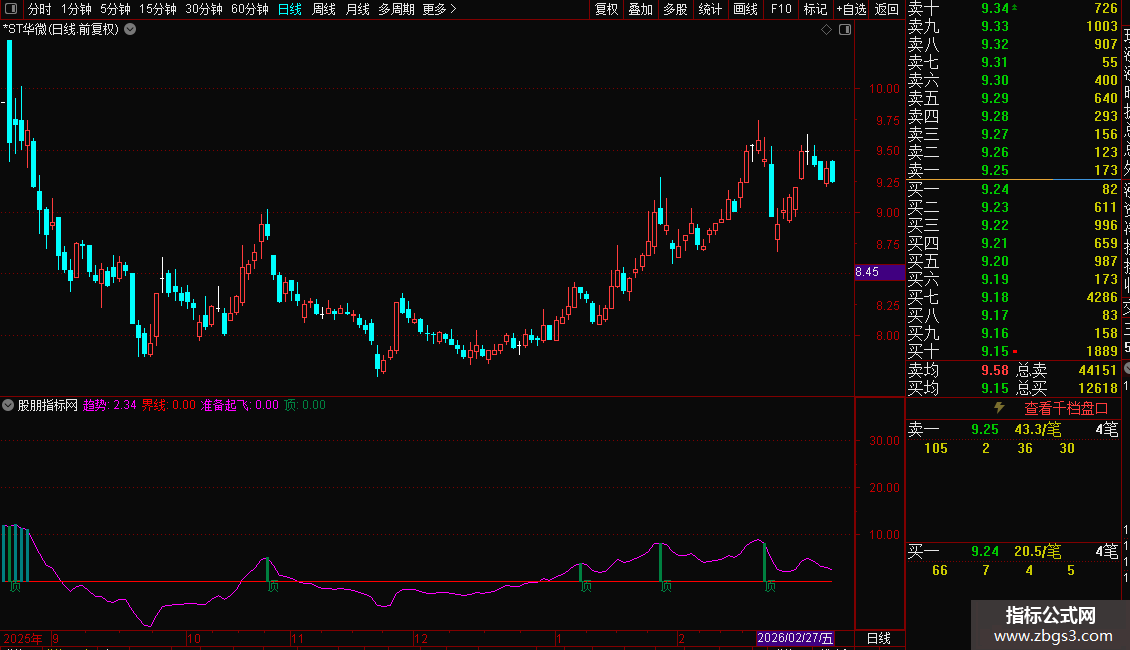Click the diamond icon above the price chart
Image resolution: width=1130 pixels, height=650 pixels.
(x=826, y=30)
